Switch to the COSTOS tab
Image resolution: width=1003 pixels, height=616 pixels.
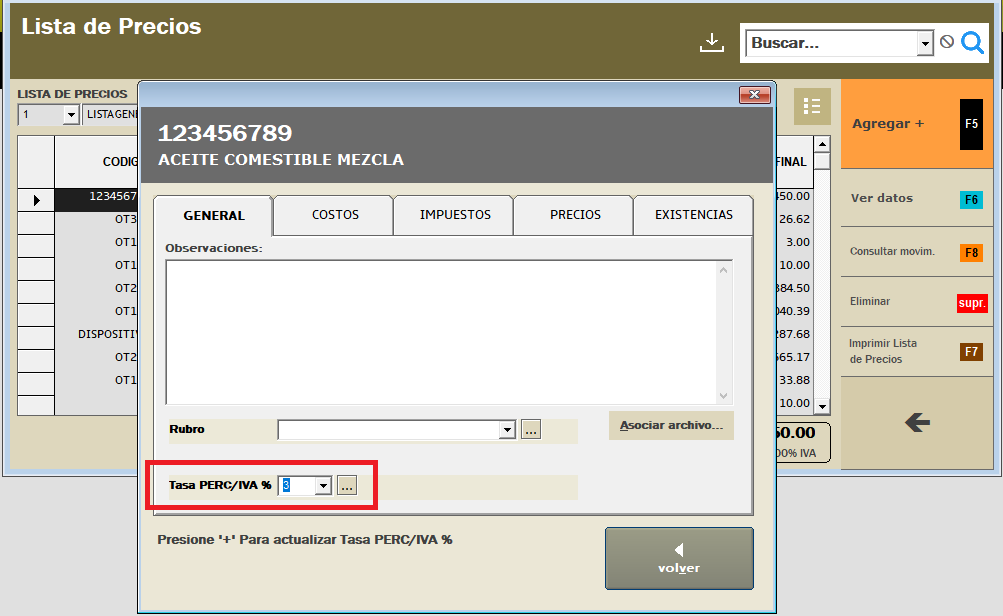pyautogui.click(x=332, y=215)
